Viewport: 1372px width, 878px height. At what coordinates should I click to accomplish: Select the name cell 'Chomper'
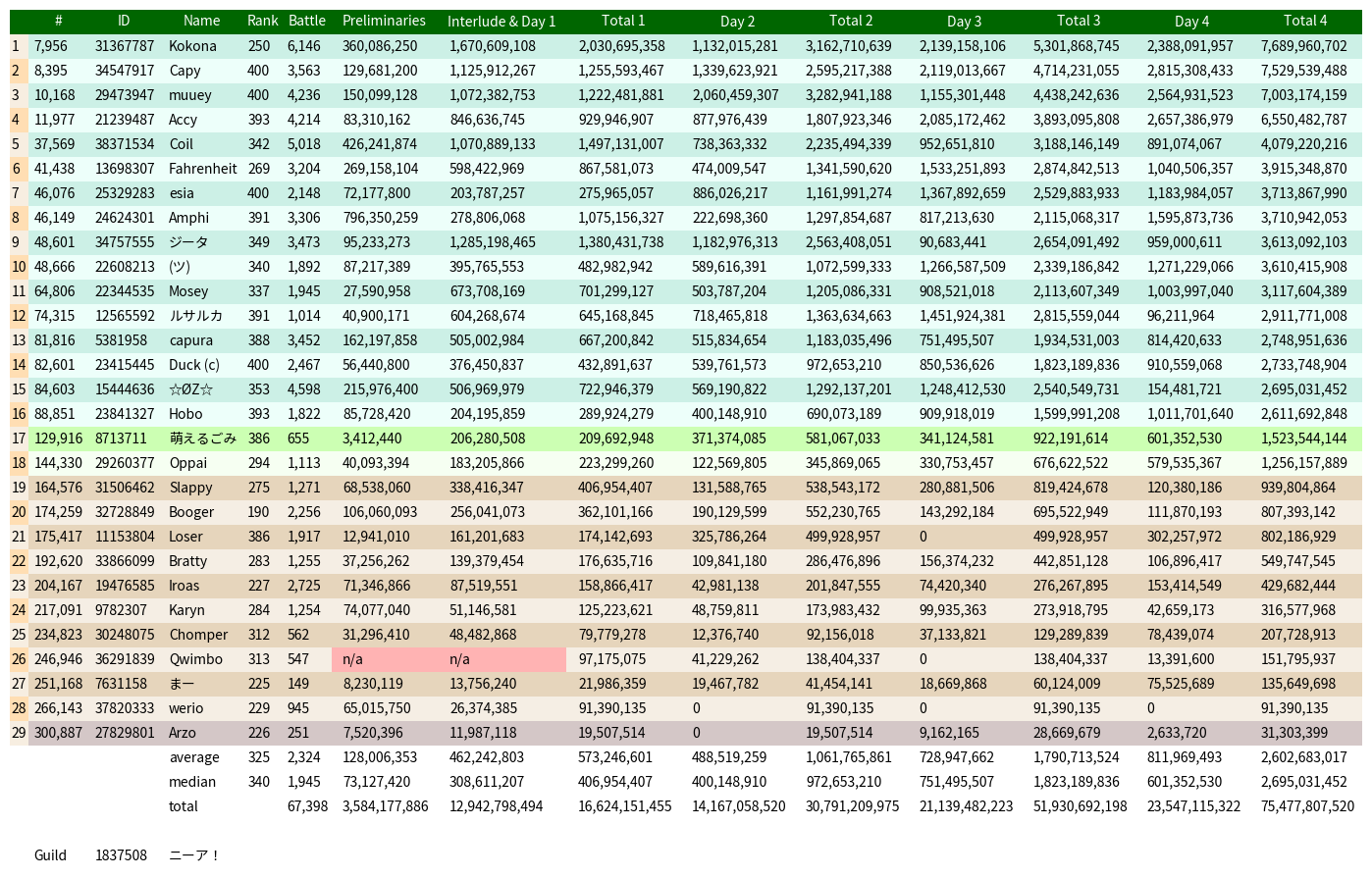(x=198, y=635)
